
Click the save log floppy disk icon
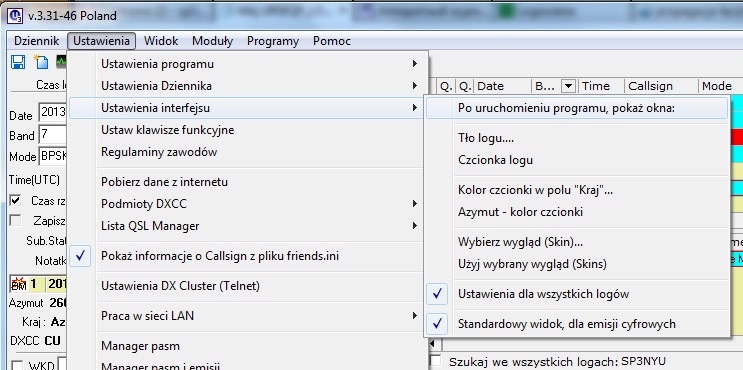(18, 62)
